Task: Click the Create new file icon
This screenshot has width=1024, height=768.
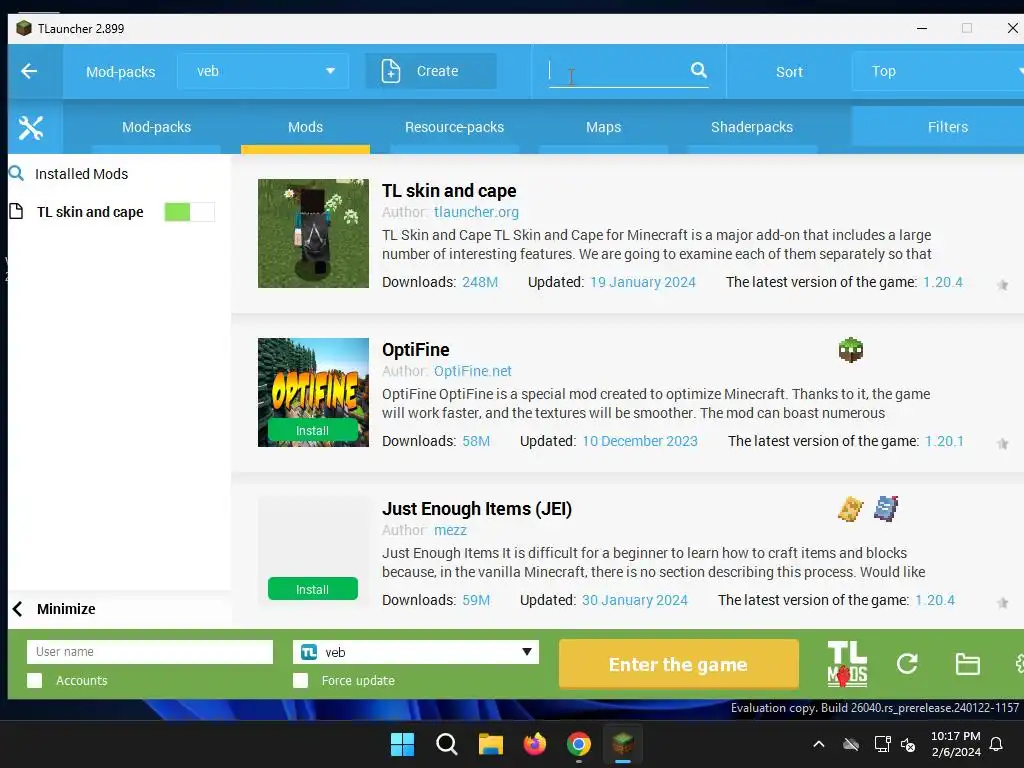Action: click(391, 71)
